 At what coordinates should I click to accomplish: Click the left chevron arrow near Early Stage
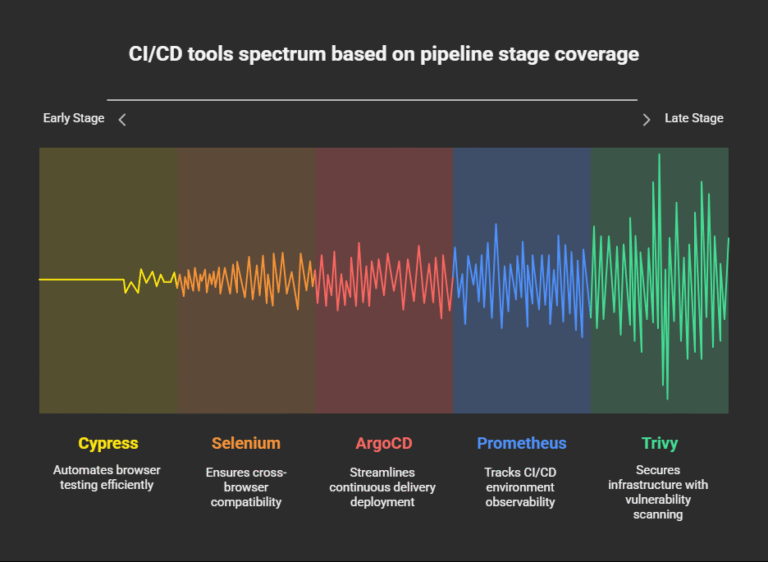[122, 119]
